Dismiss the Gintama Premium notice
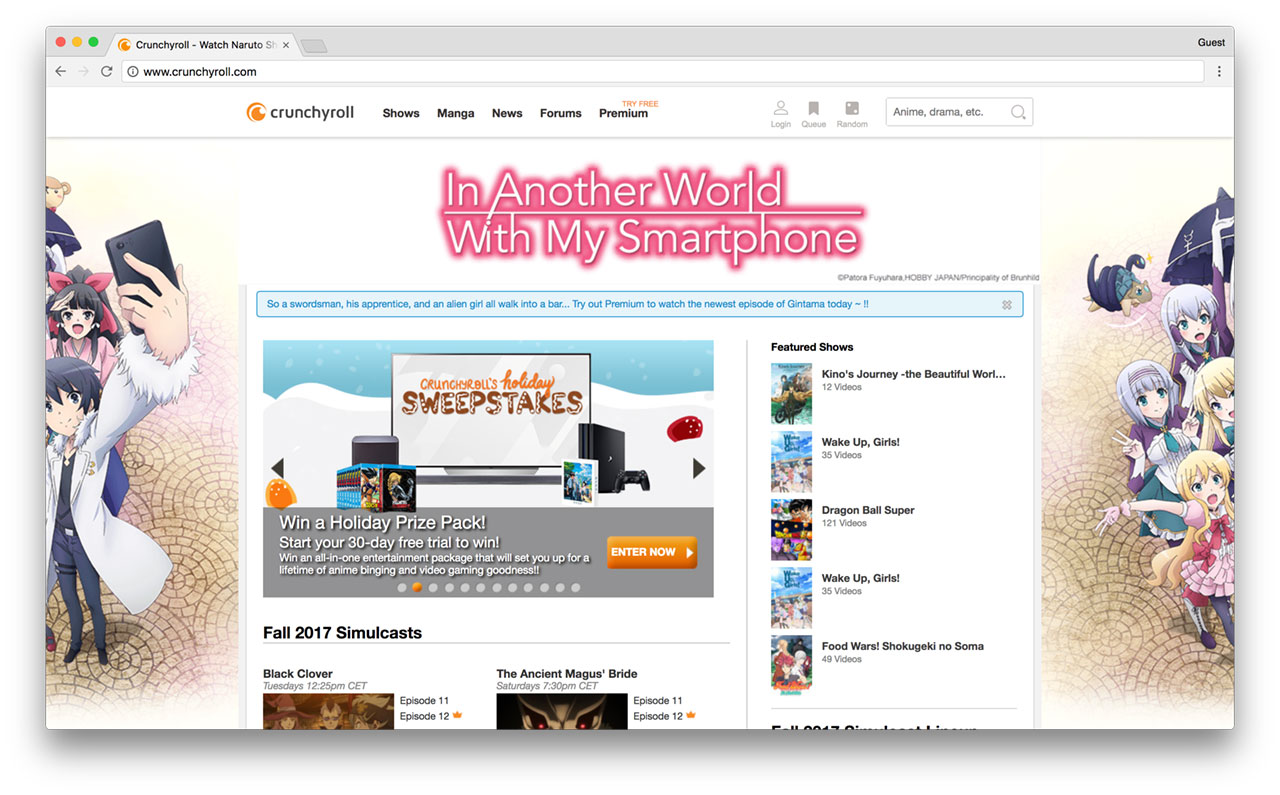The width and height of the screenshot is (1280, 795). coord(1007,305)
